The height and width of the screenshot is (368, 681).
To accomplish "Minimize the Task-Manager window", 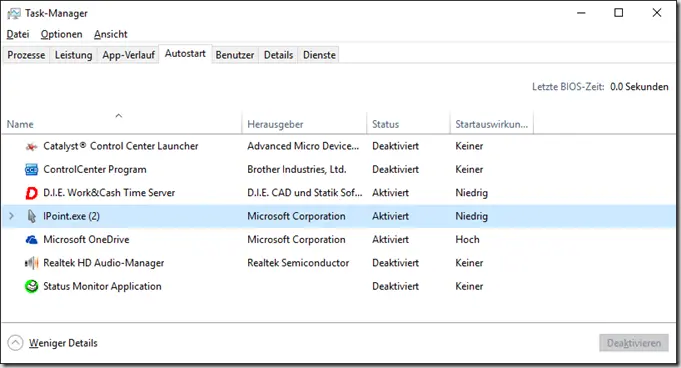I will 581,13.
